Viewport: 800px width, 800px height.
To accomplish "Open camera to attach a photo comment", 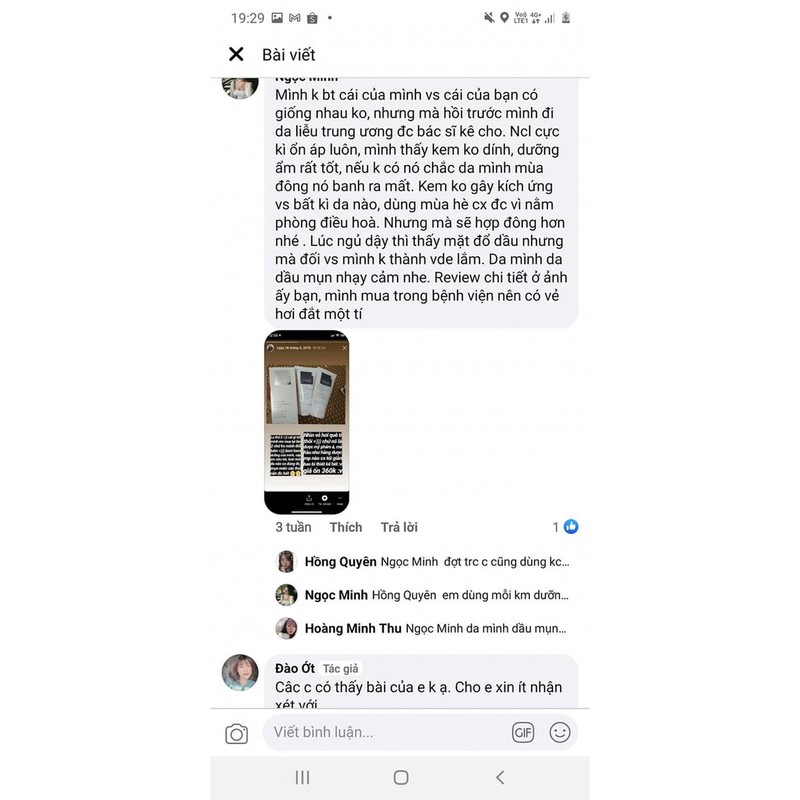I will click(237, 734).
